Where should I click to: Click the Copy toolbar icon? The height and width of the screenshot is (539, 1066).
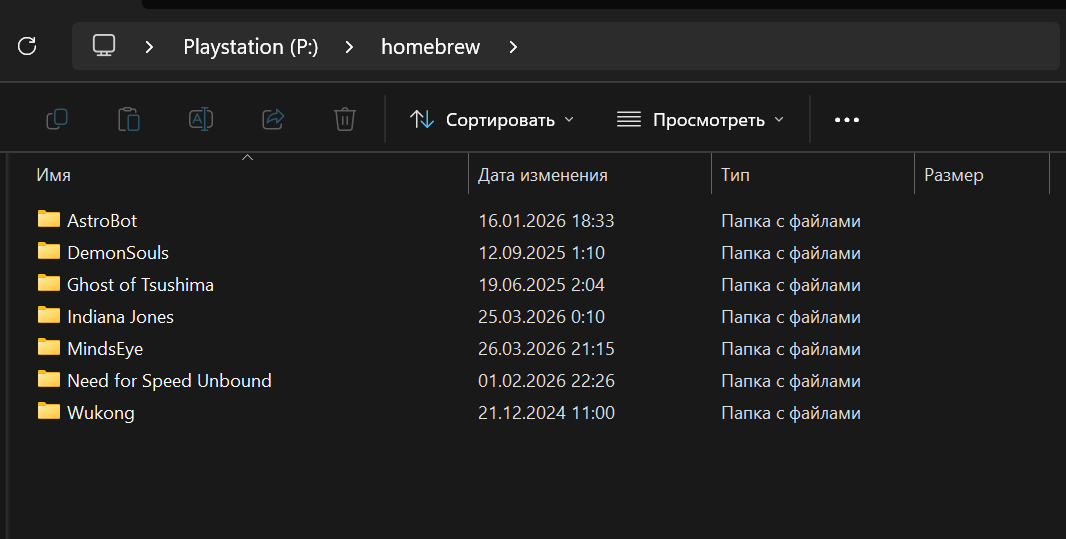56,120
